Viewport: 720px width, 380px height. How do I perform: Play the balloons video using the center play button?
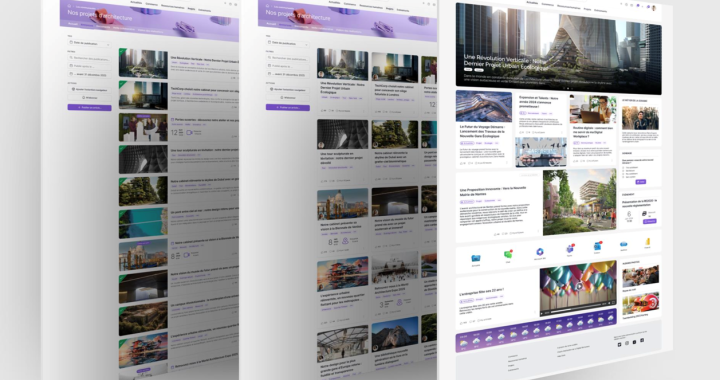pos(579,286)
